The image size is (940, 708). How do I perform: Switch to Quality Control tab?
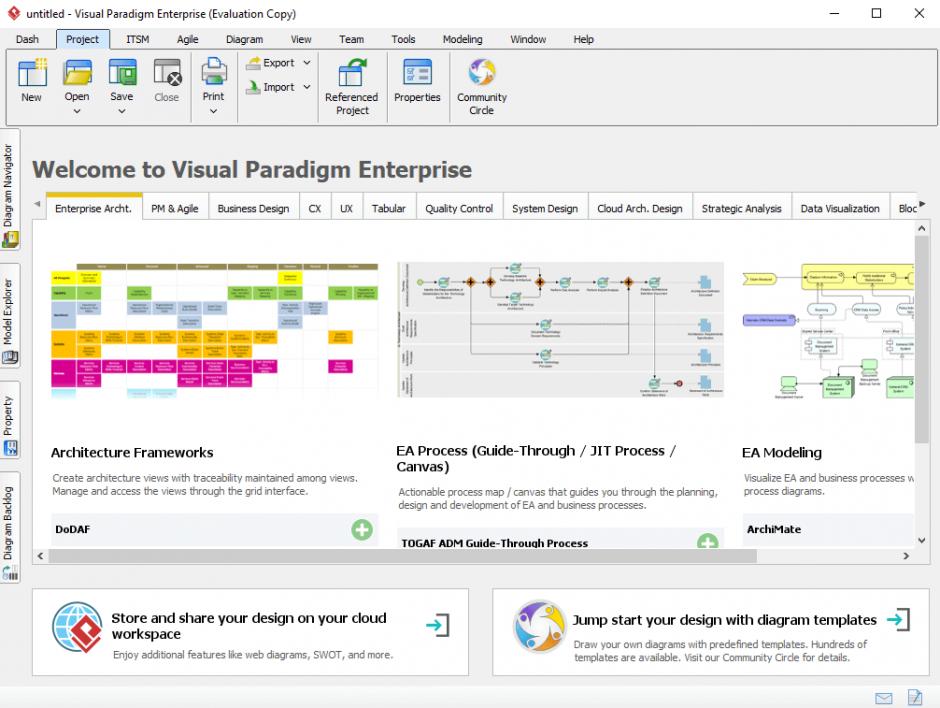coord(459,209)
